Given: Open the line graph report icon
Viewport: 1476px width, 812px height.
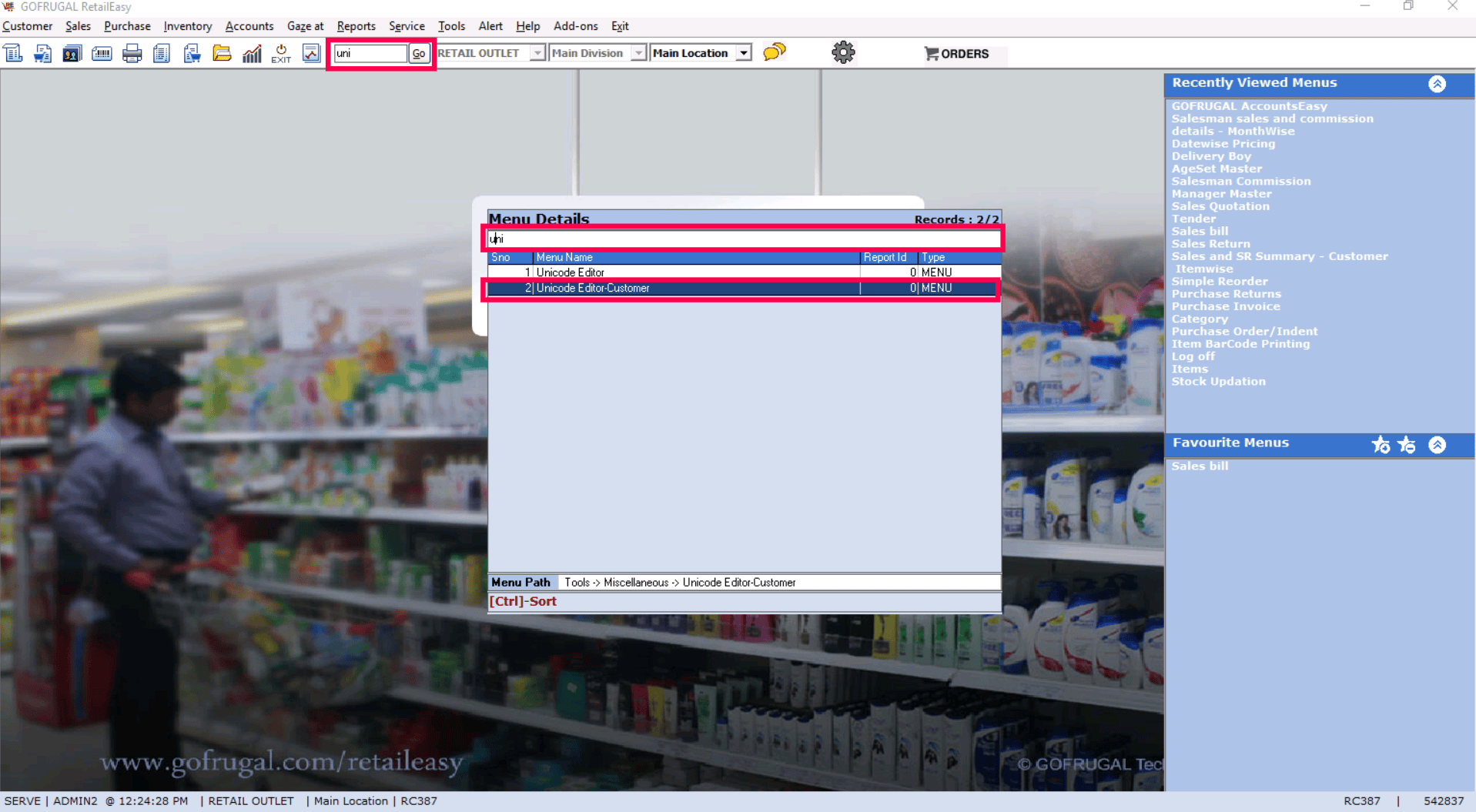Looking at the screenshot, I should (x=311, y=53).
